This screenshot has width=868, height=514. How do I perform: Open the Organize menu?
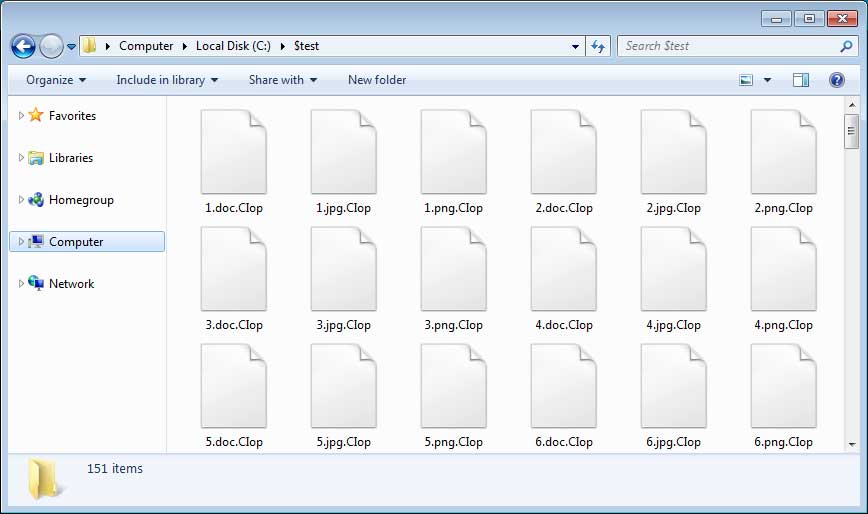pyautogui.click(x=56, y=80)
